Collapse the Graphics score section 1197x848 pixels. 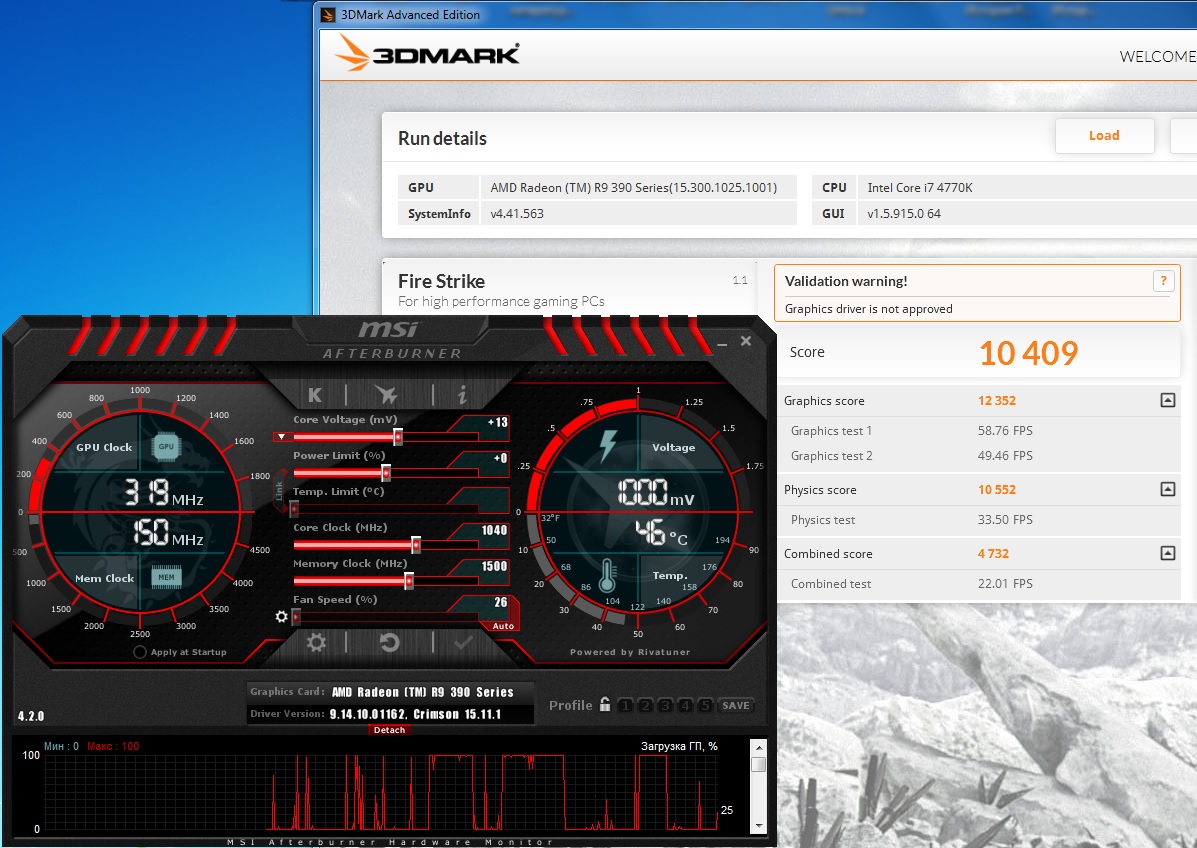tap(1167, 400)
